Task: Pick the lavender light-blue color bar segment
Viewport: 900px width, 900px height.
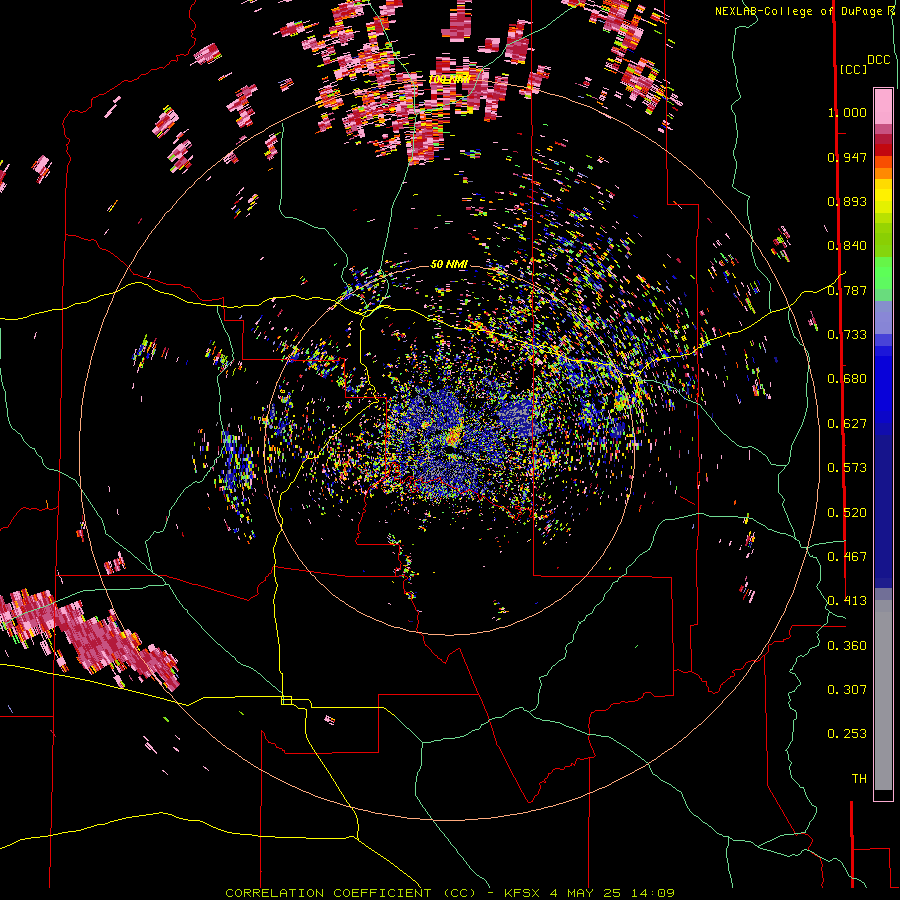Action: pos(883,319)
